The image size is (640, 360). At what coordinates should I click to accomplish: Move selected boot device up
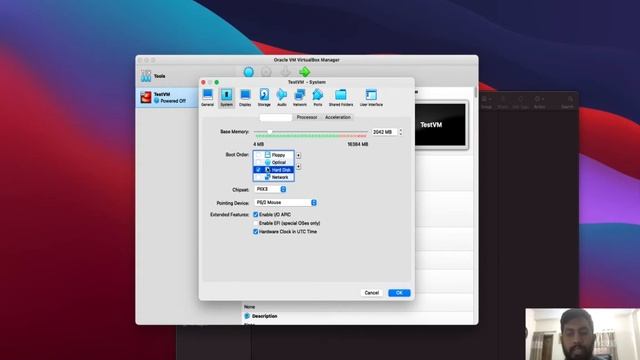298,156
